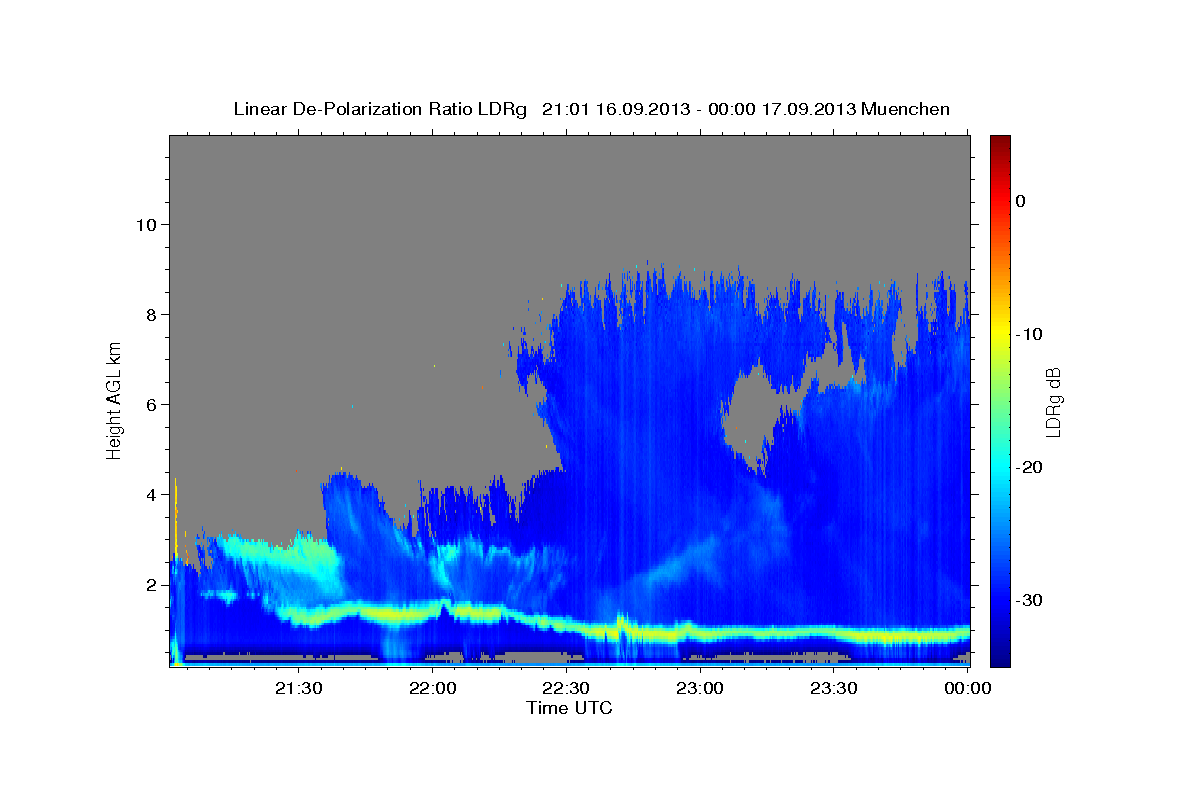Screen dimensions: 1200x800
Task: Click the height tick label 4
Action: click(149, 494)
